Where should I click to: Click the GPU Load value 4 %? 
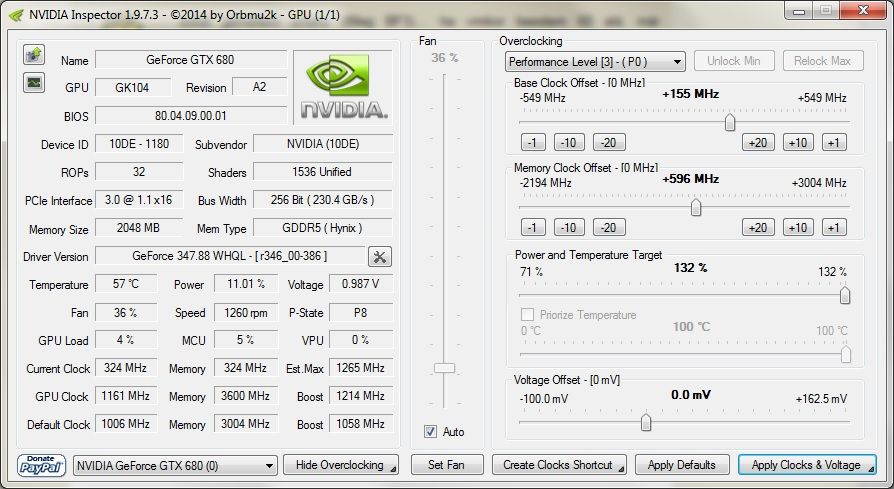click(x=126, y=340)
